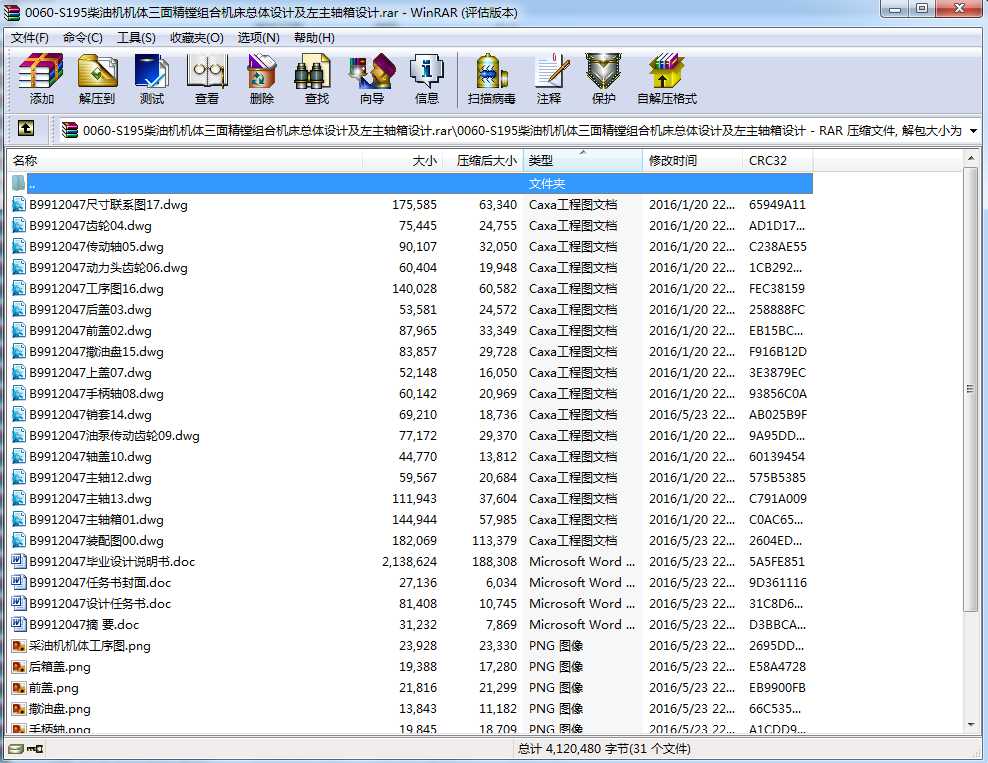Select file 采油机机体工序图.png
Screen dimensions: 988x763
click(89, 645)
